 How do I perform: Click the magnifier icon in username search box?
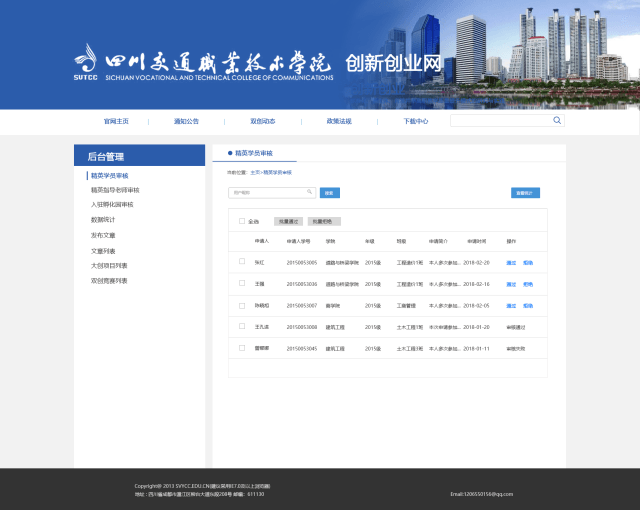click(x=309, y=192)
